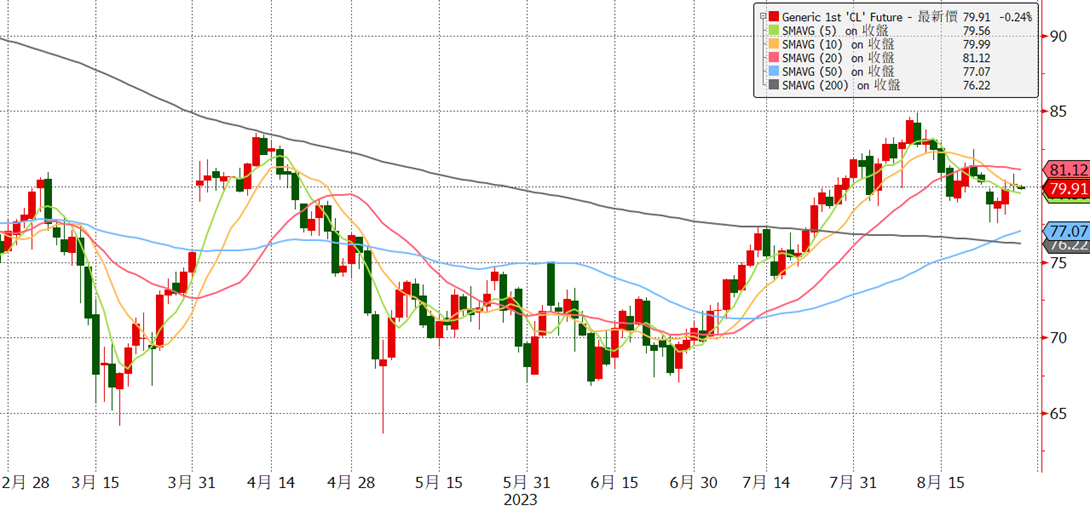1090x510 pixels.
Task: Click the orange SMAVG (10) legend swatch
Action: click(x=772, y=44)
